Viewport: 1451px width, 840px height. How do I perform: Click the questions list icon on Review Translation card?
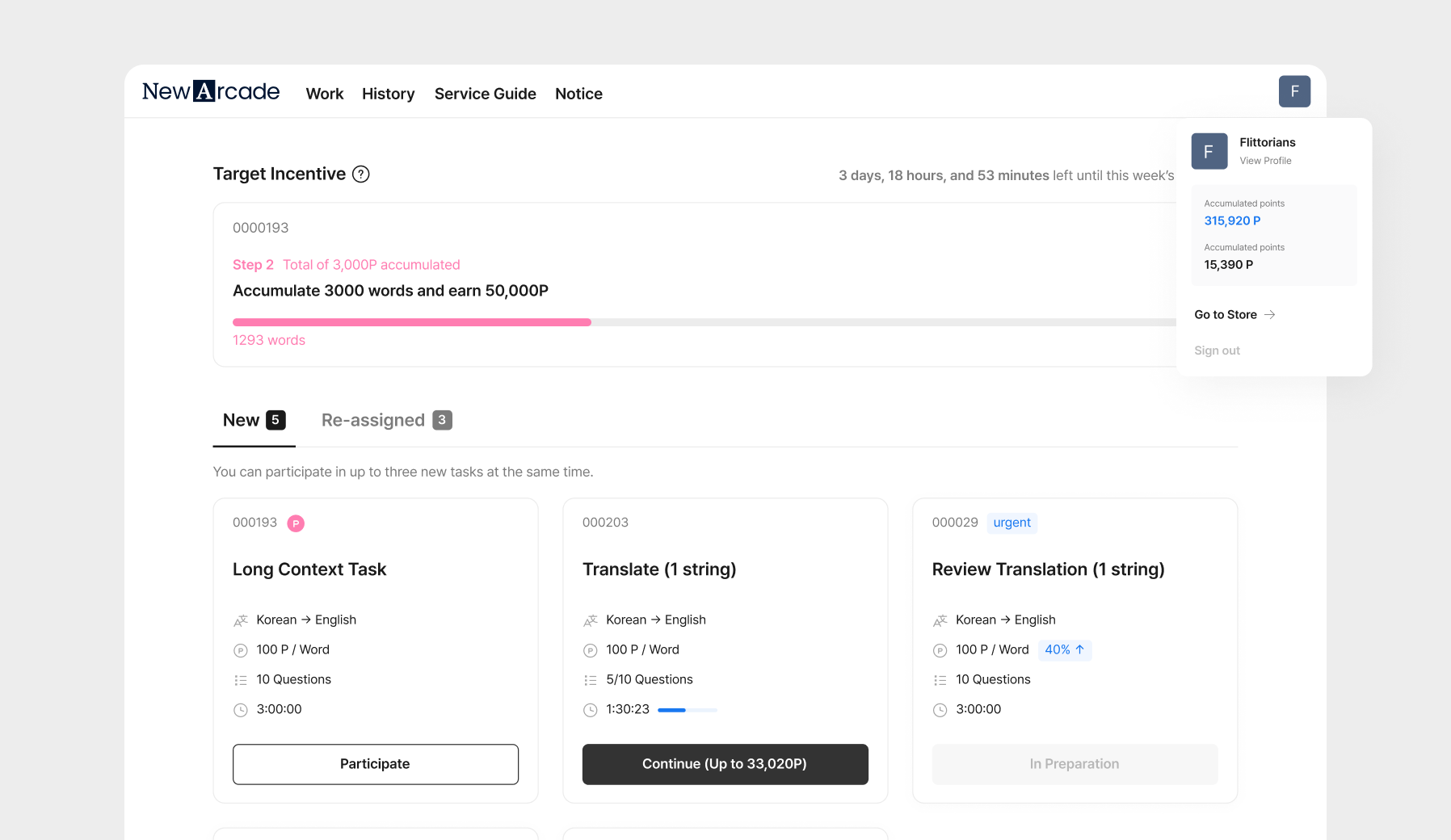(940, 680)
